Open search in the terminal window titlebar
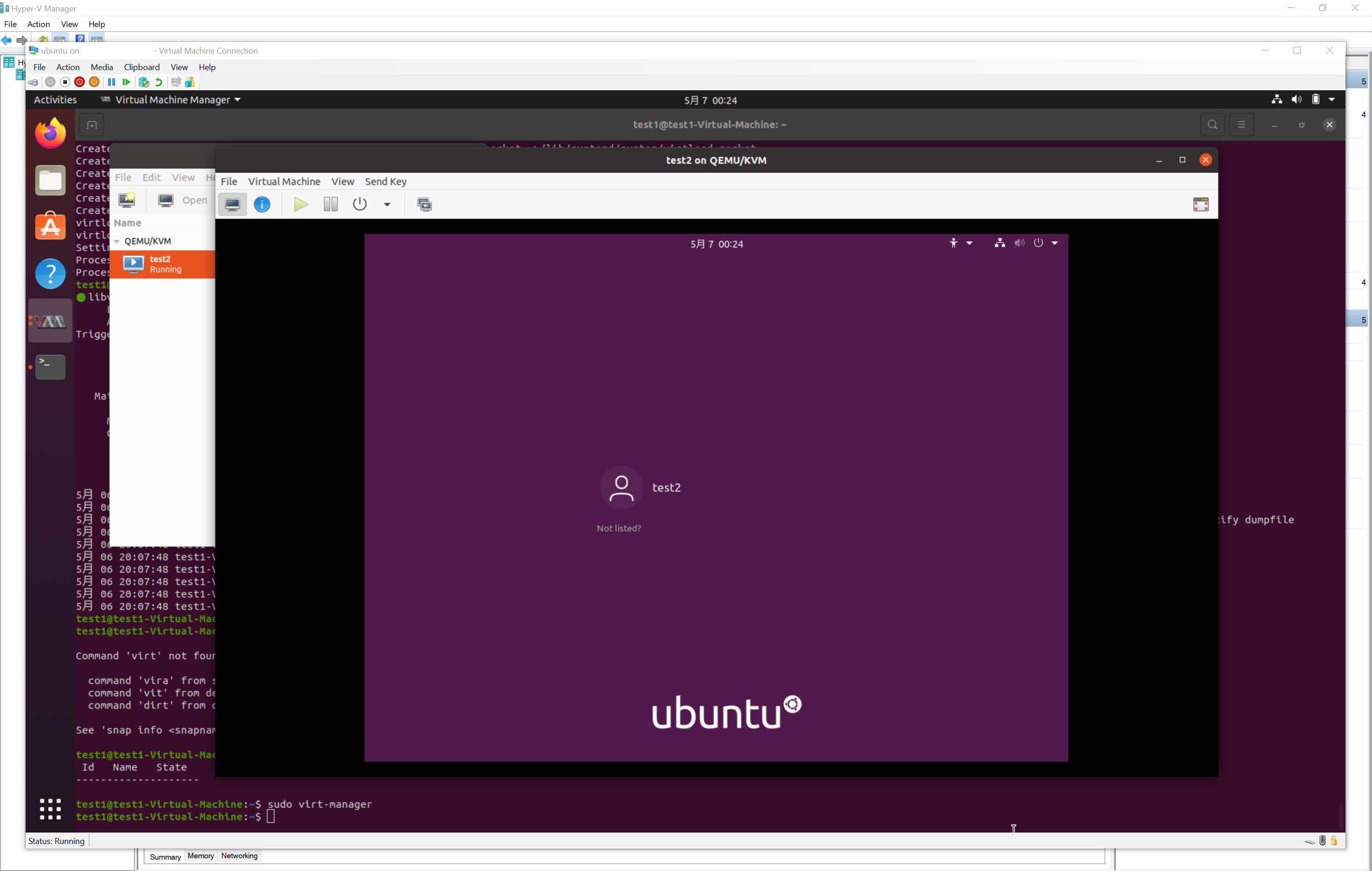 (x=1213, y=124)
